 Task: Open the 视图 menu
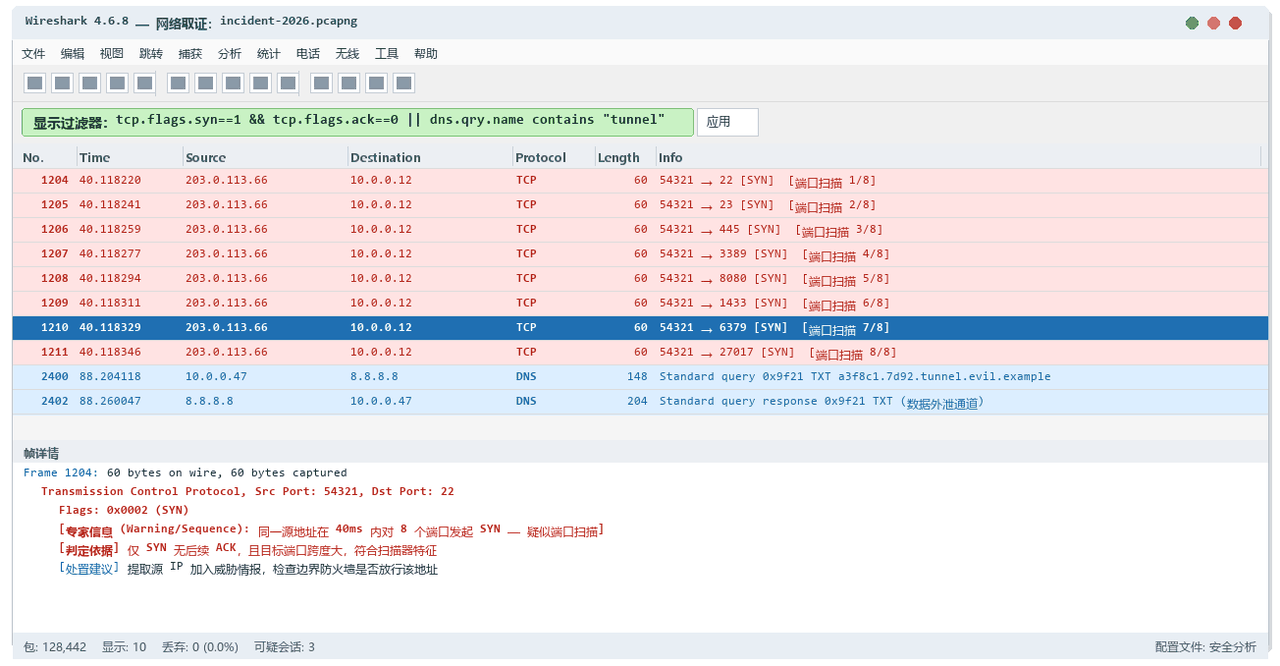(x=111, y=54)
